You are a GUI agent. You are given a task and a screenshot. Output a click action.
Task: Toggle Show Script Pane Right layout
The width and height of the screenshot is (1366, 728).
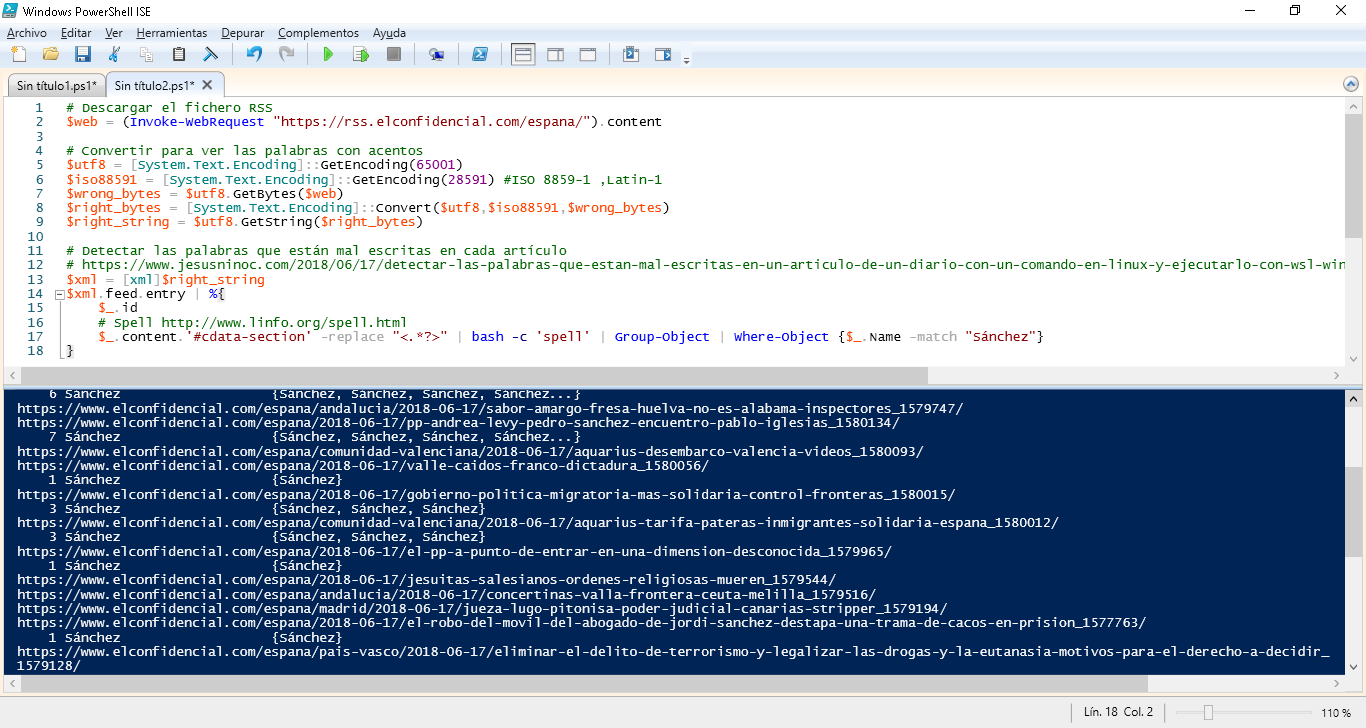[555, 54]
